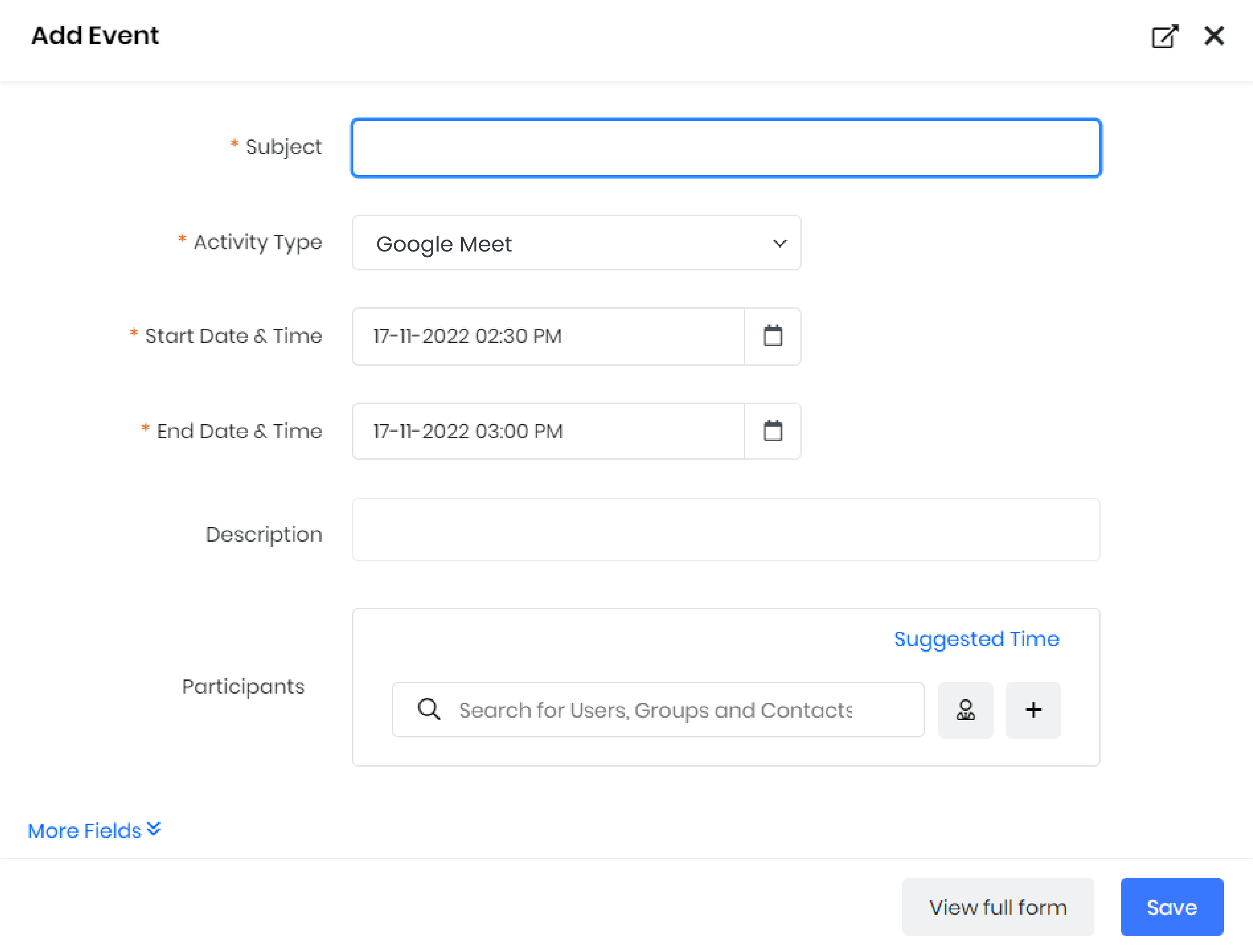
Task: Click the participant search magnifier icon
Action: point(429,709)
